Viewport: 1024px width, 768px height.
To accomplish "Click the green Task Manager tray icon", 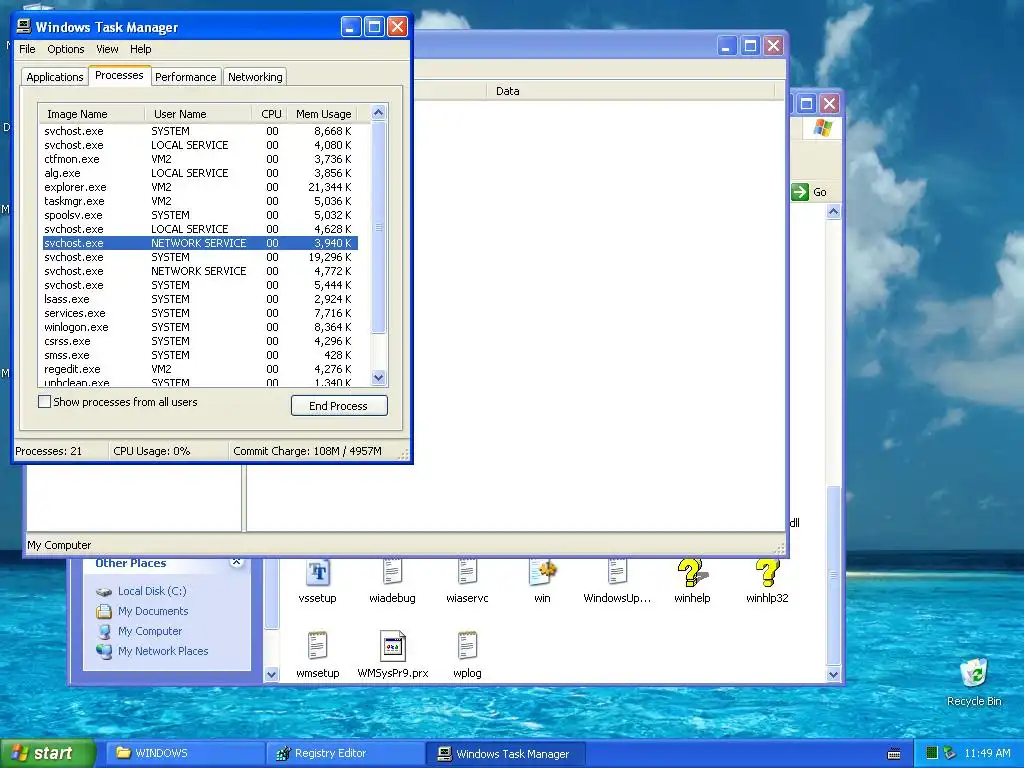I will pyautogui.click(x=932, y=753).
